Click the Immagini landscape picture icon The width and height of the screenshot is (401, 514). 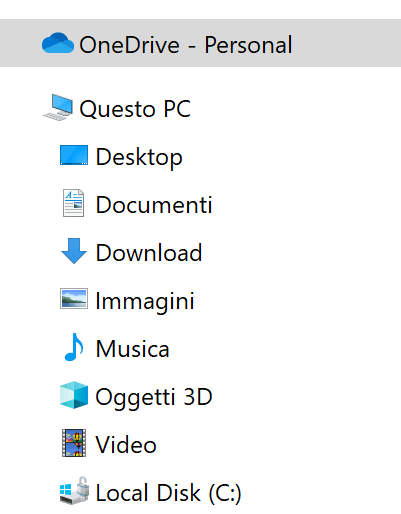pos(74,299)
